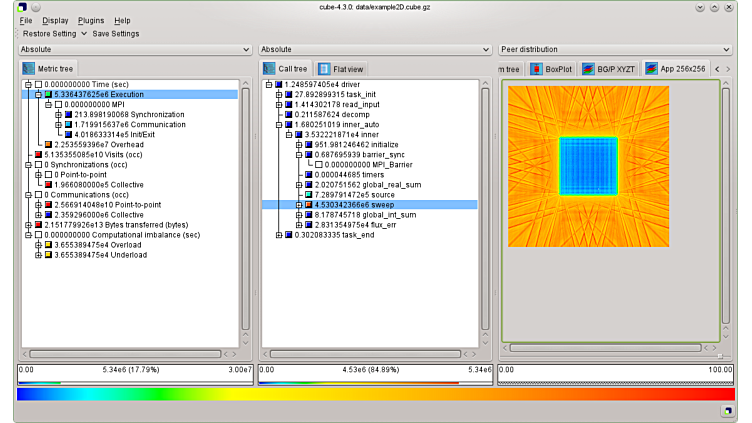Open the File menu
752x423 pixels.
[x=25, y=20]
